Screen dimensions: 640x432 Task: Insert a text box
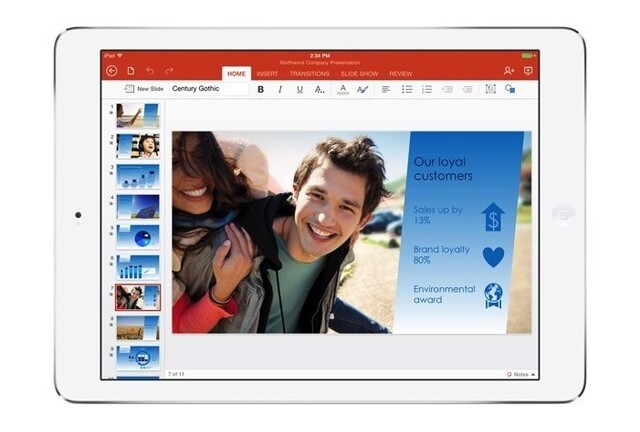tap(491, 89)
